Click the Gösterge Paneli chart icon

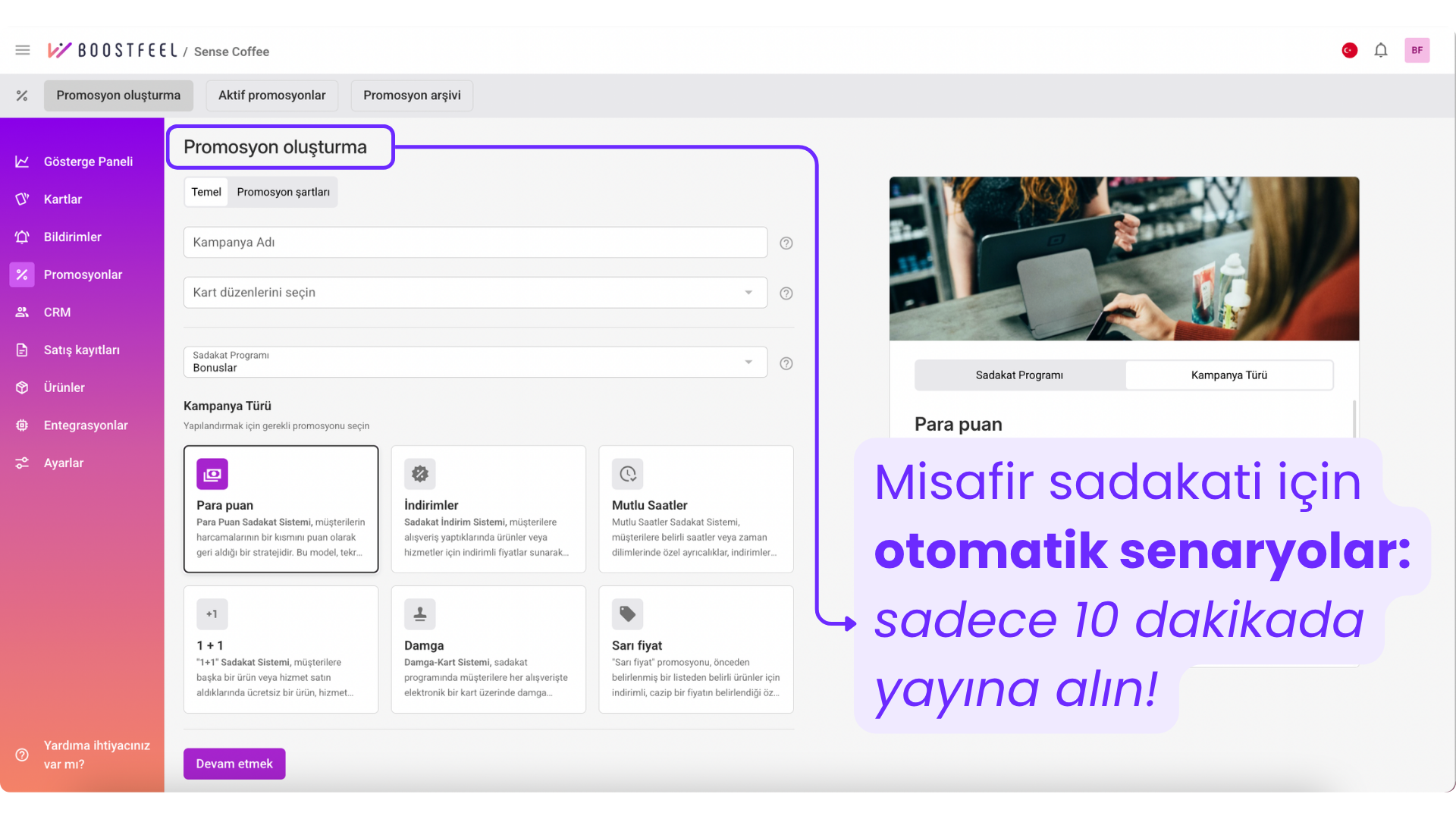[x=22, y=162]
